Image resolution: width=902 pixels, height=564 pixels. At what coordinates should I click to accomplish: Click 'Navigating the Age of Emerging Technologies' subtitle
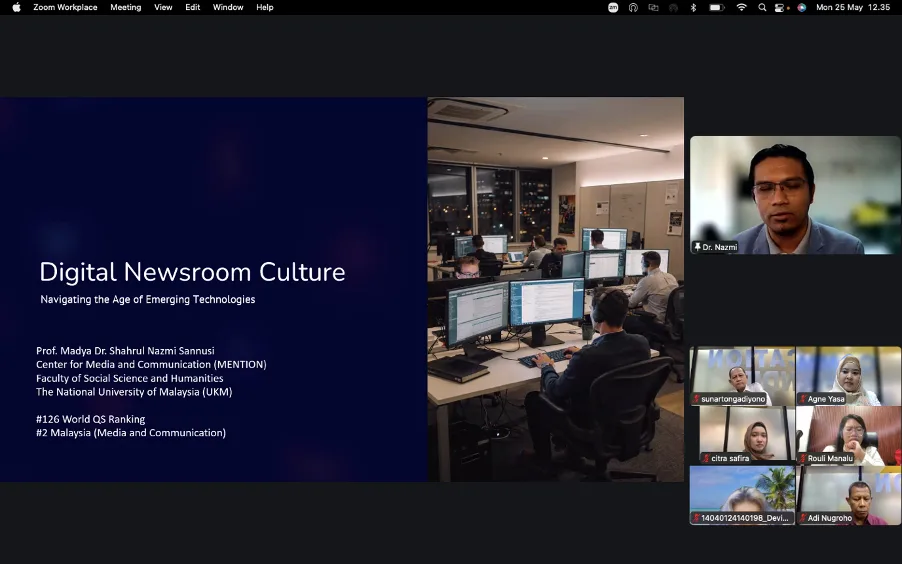pos(148,299)
